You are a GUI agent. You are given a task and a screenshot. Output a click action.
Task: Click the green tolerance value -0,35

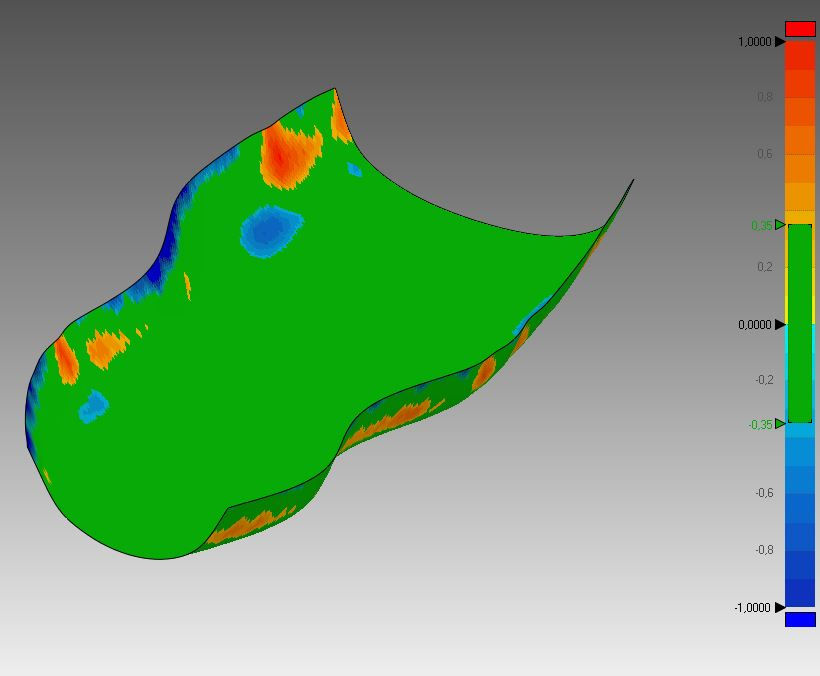tap(760, 425)
